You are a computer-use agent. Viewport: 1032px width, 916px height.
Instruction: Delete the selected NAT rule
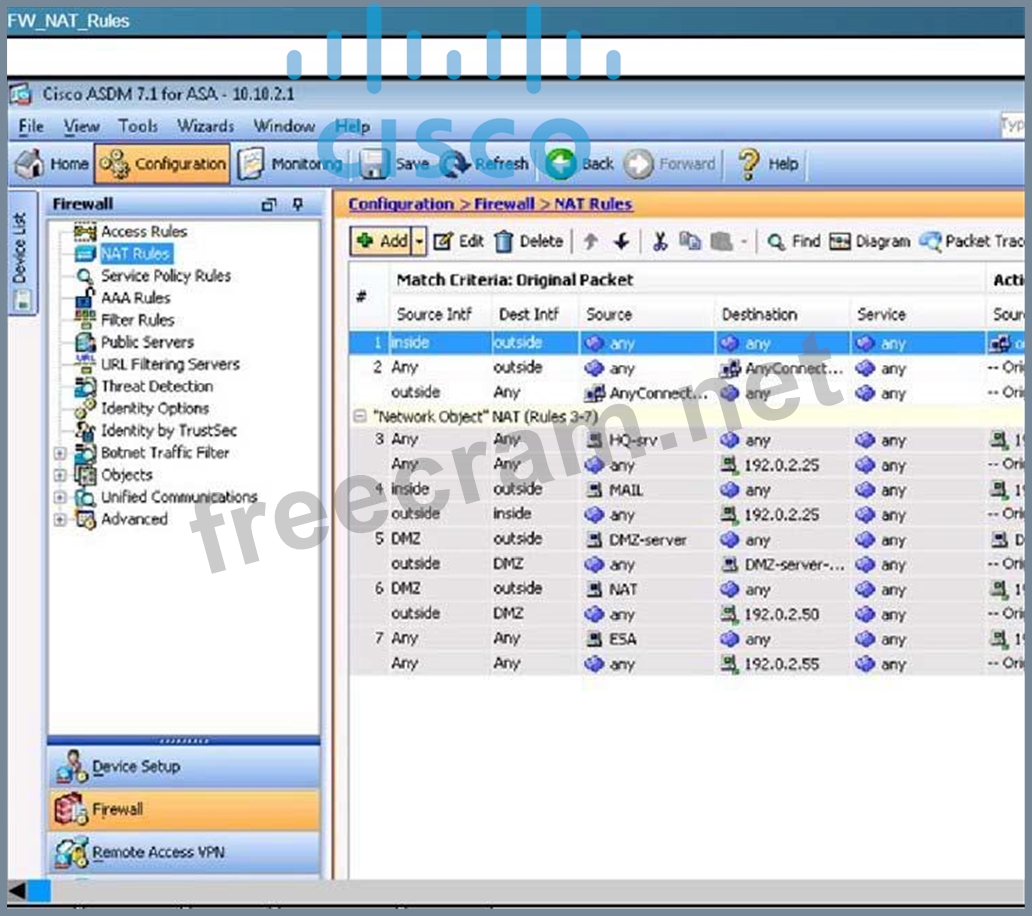(x=529, y=241)
